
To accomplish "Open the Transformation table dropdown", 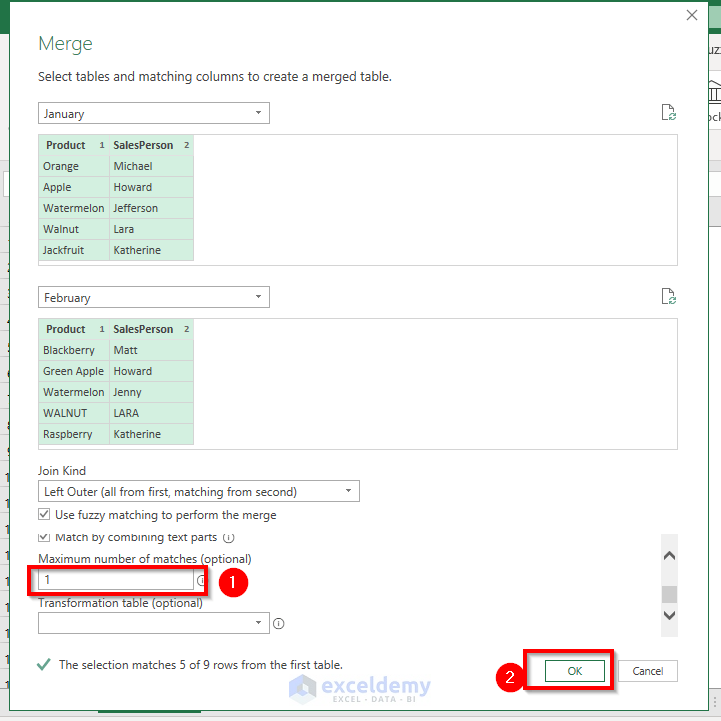I will [154, 623].
